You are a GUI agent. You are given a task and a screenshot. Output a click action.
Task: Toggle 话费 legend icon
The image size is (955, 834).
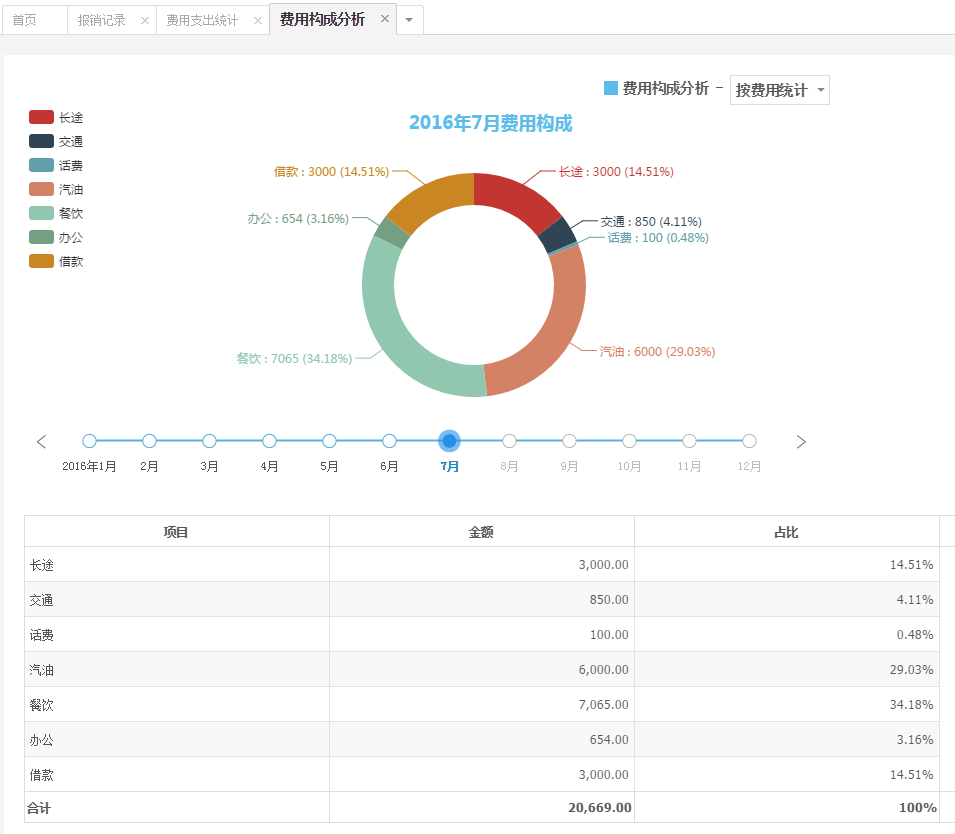coord(42,166)
